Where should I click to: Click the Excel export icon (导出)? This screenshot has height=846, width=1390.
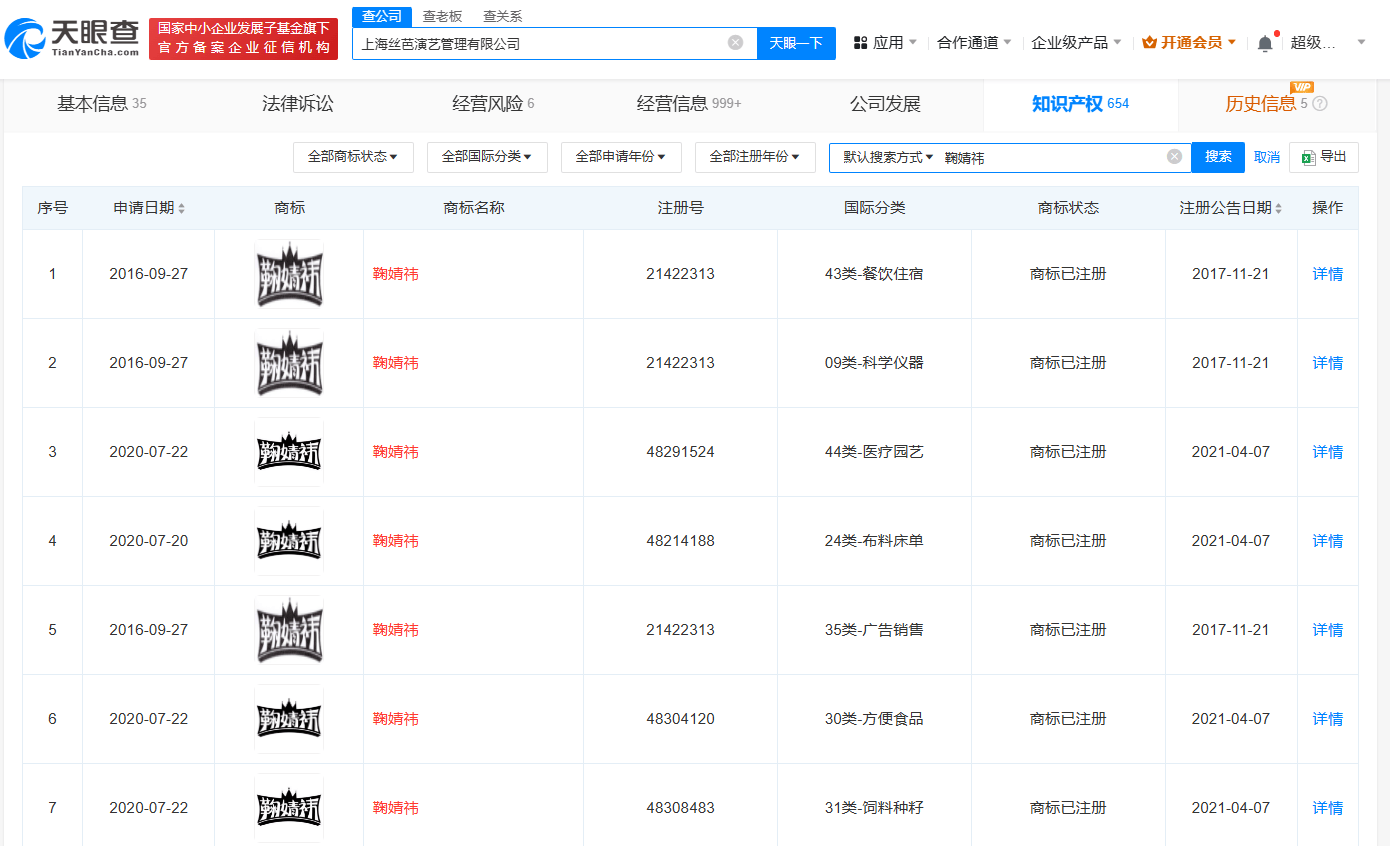[x=1308, y=157]
